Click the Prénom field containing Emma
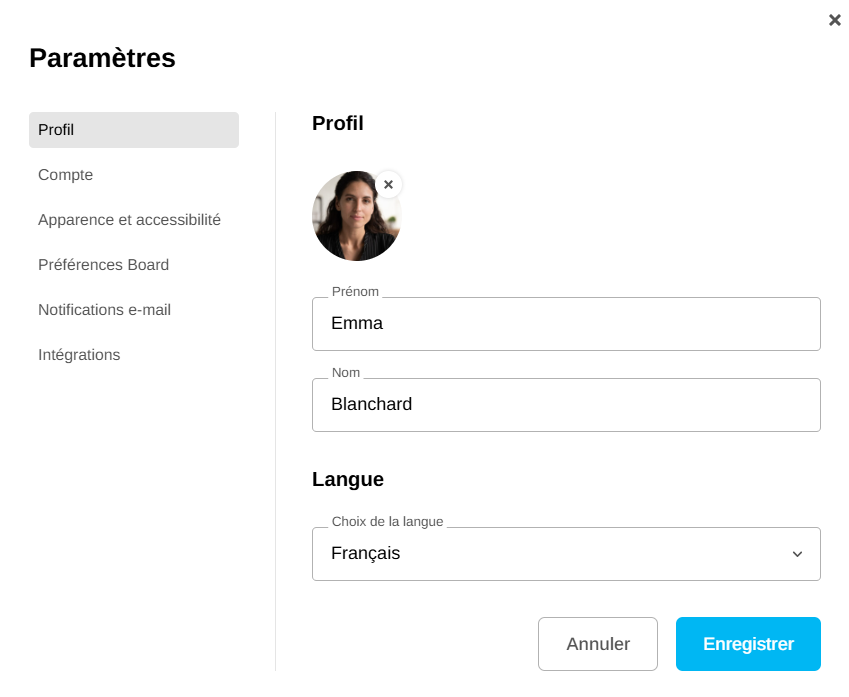The width and height of the screenshot is (849, 697). [566, 324]
